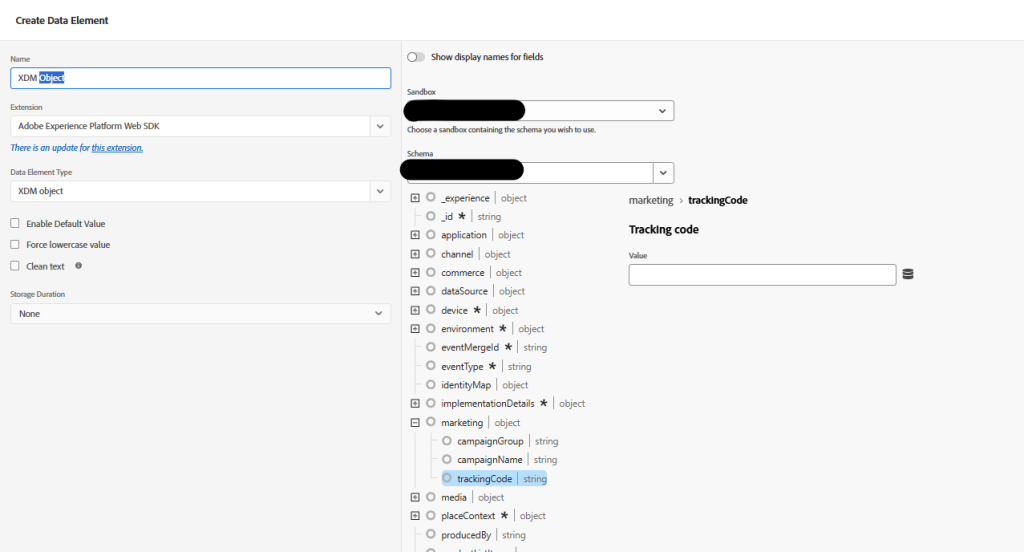1024x552 pixels.
Task: Select the campaignGroup radio circle
Action: tap(447, 441)
